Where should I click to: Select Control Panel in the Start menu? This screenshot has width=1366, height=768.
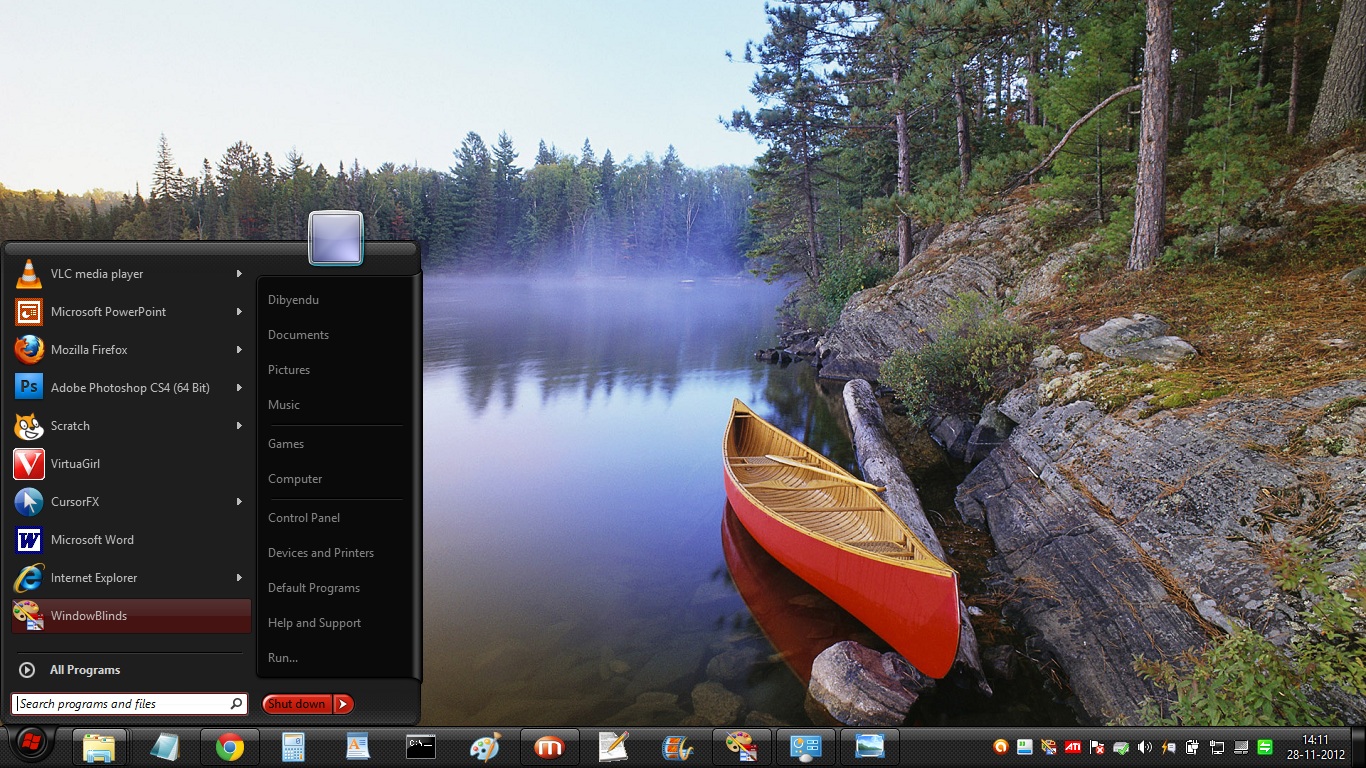pos(303,517)
